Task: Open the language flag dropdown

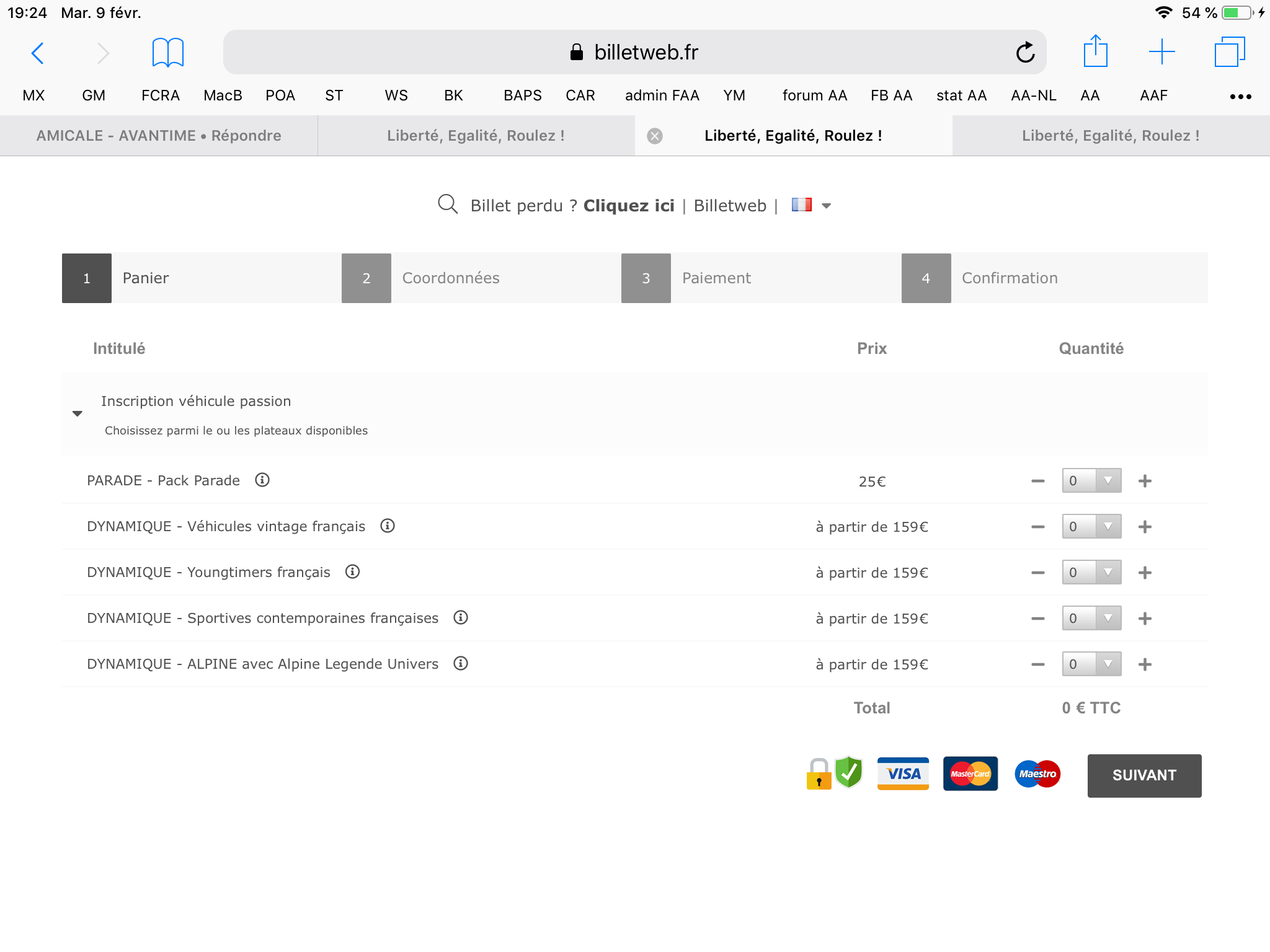Action: tap(811, 205)
